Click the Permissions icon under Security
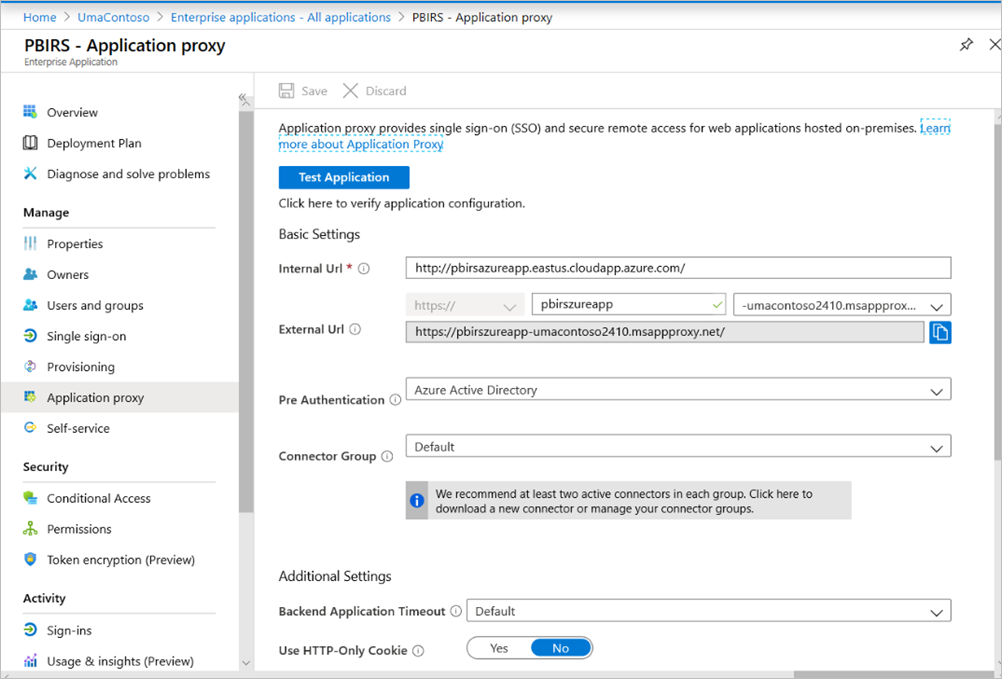This screenshot has height=679, width=1002. click(x=32, y=528)
